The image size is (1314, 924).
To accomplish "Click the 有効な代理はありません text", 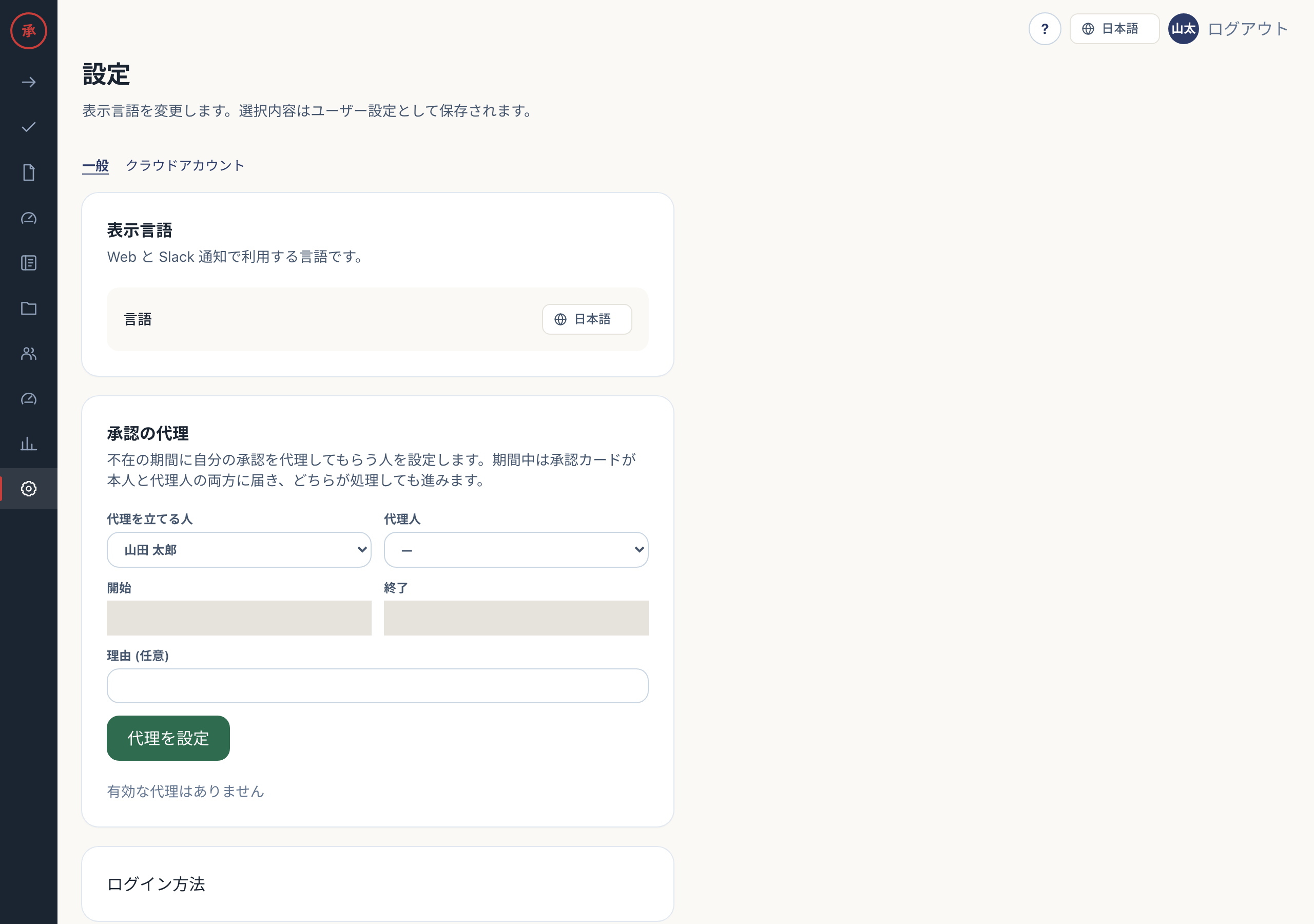I will tap(185, 791).
